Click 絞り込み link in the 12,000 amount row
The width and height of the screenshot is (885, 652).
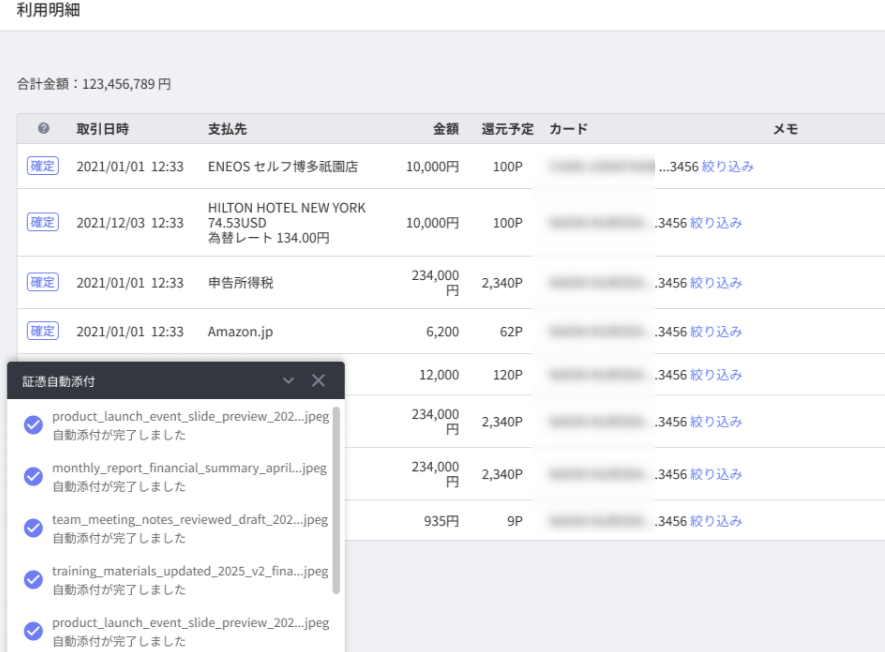pyautogui.click(x=716, y=375)
